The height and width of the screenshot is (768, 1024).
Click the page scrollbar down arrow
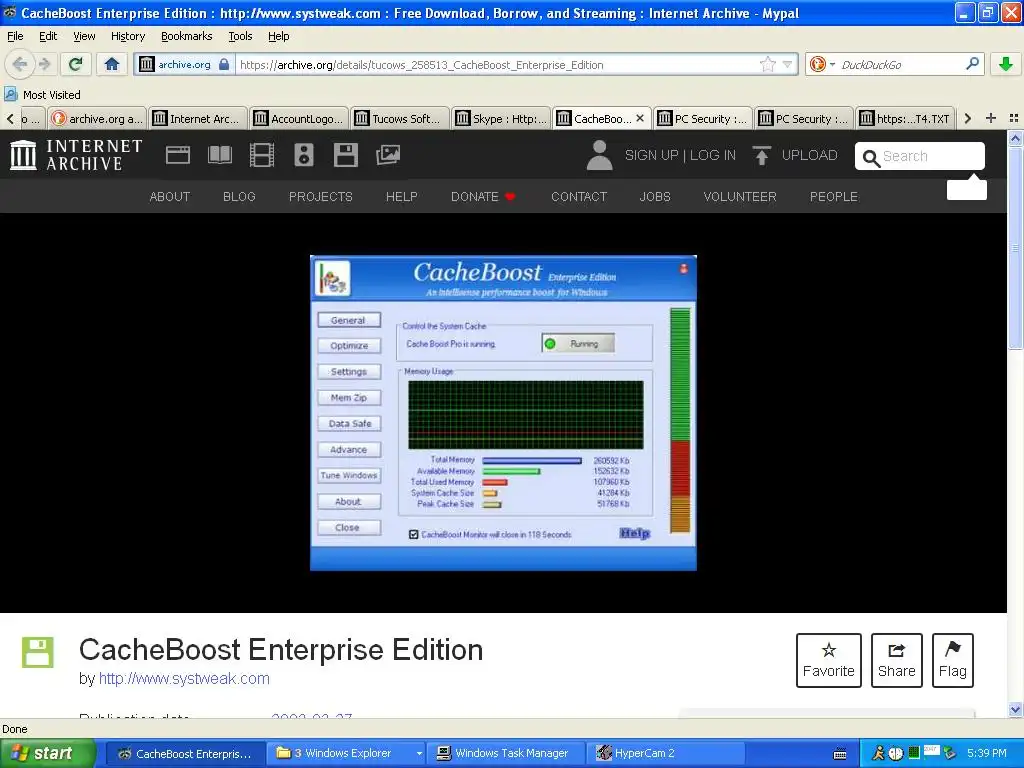point(1015,709)
